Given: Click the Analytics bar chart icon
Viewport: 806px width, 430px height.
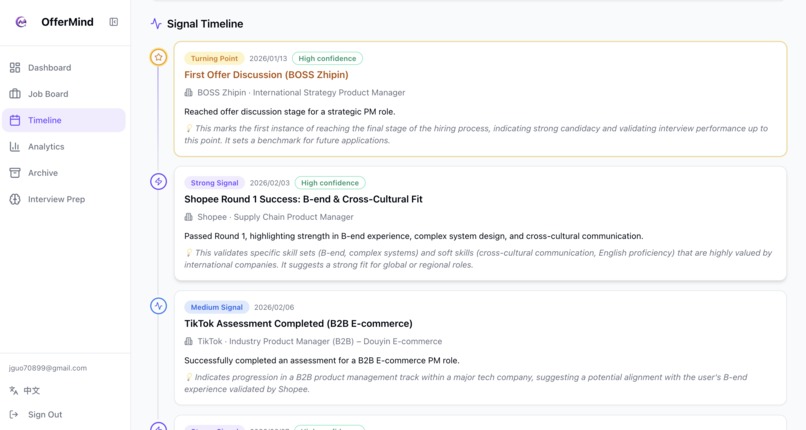Looking at the screenshot, I should point(15,146).
